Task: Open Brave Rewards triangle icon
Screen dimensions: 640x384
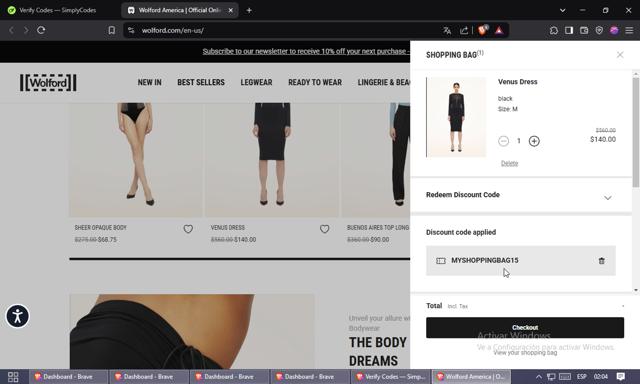Action: (x=499, y=30)
